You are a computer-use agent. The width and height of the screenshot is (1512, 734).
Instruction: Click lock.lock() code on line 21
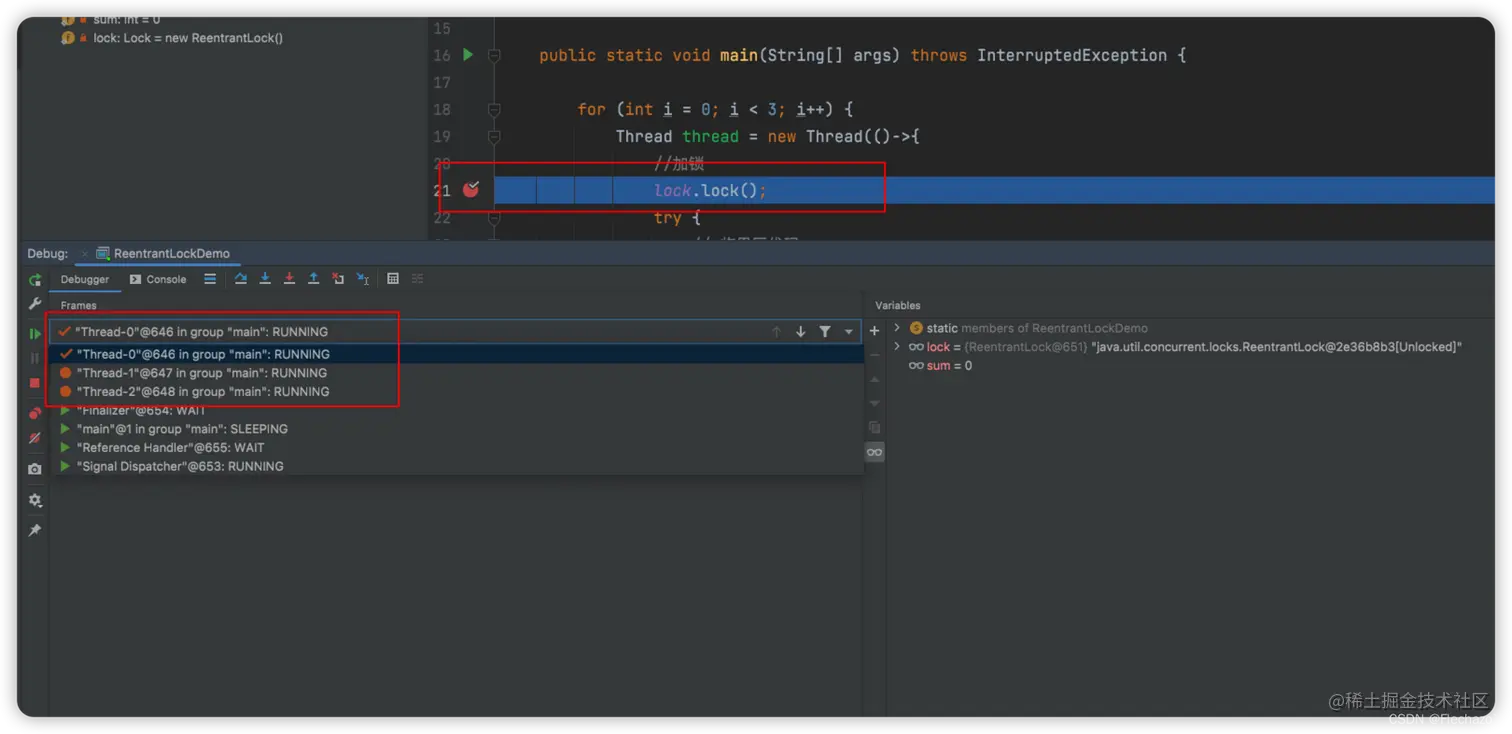coord(710,191)
